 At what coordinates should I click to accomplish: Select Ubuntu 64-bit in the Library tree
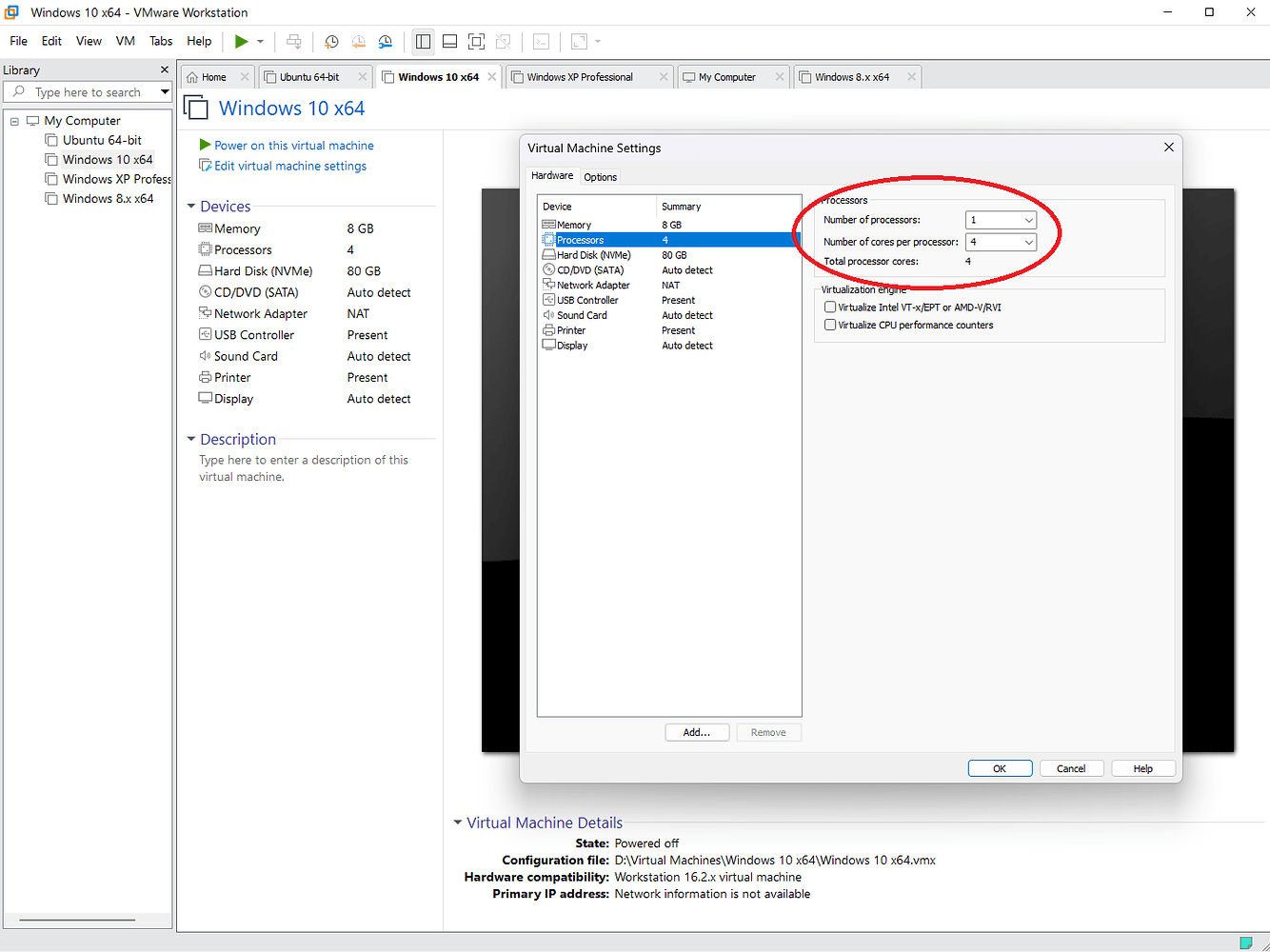point(102,140)
